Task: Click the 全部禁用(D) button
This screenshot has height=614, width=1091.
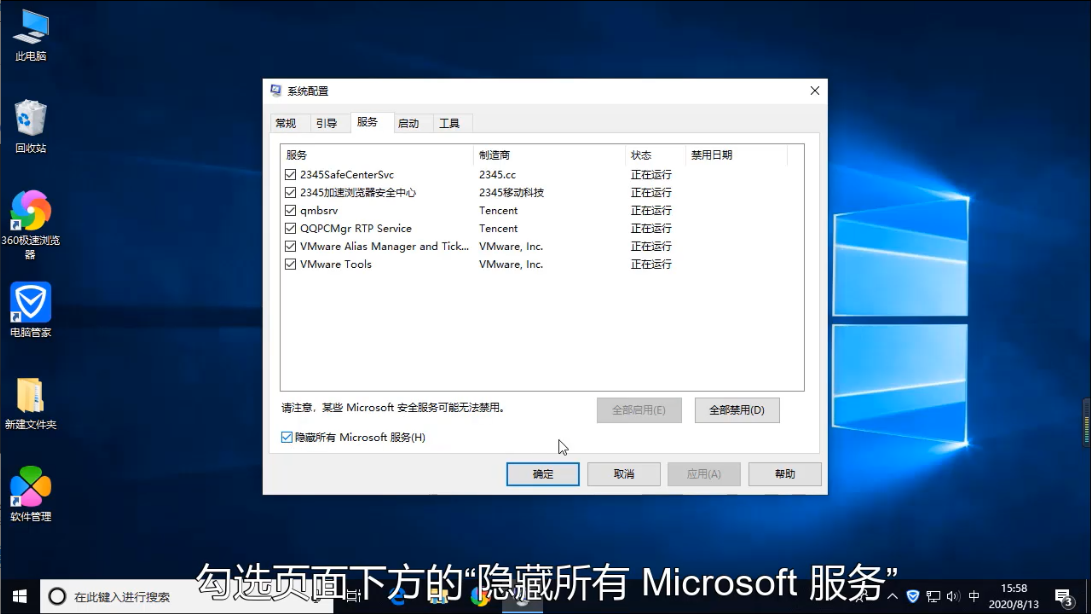Action: (x=736, y=410)
